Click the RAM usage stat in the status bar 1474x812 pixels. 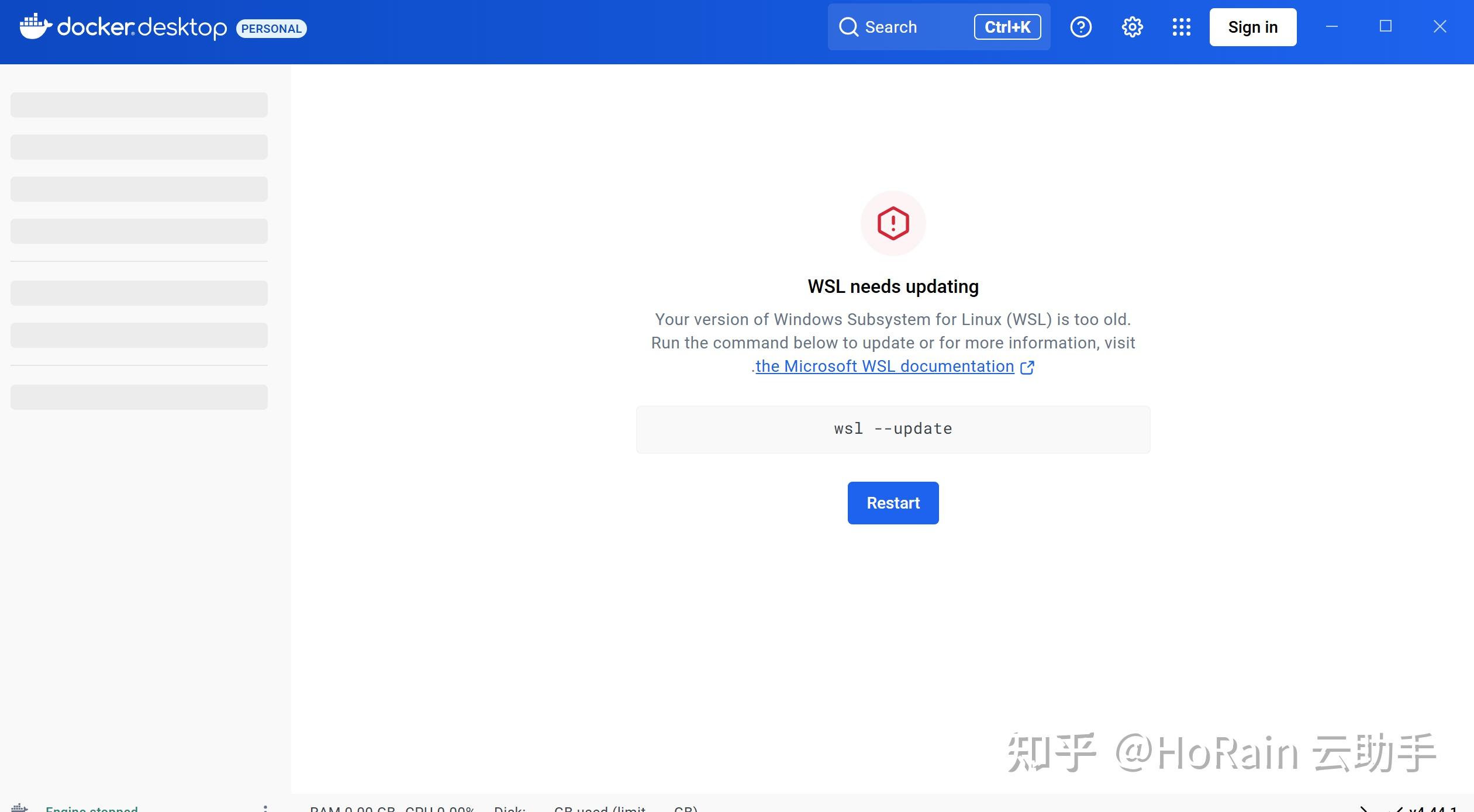(351, 808)
